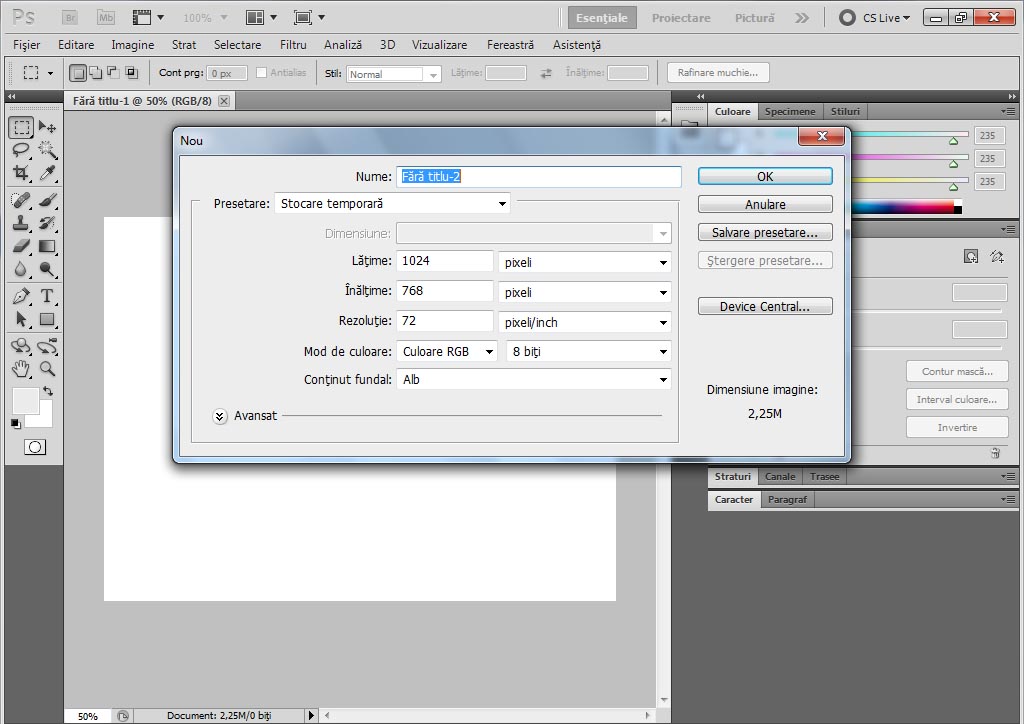
Task: Click the Nume text field
Action: (539, 176)
